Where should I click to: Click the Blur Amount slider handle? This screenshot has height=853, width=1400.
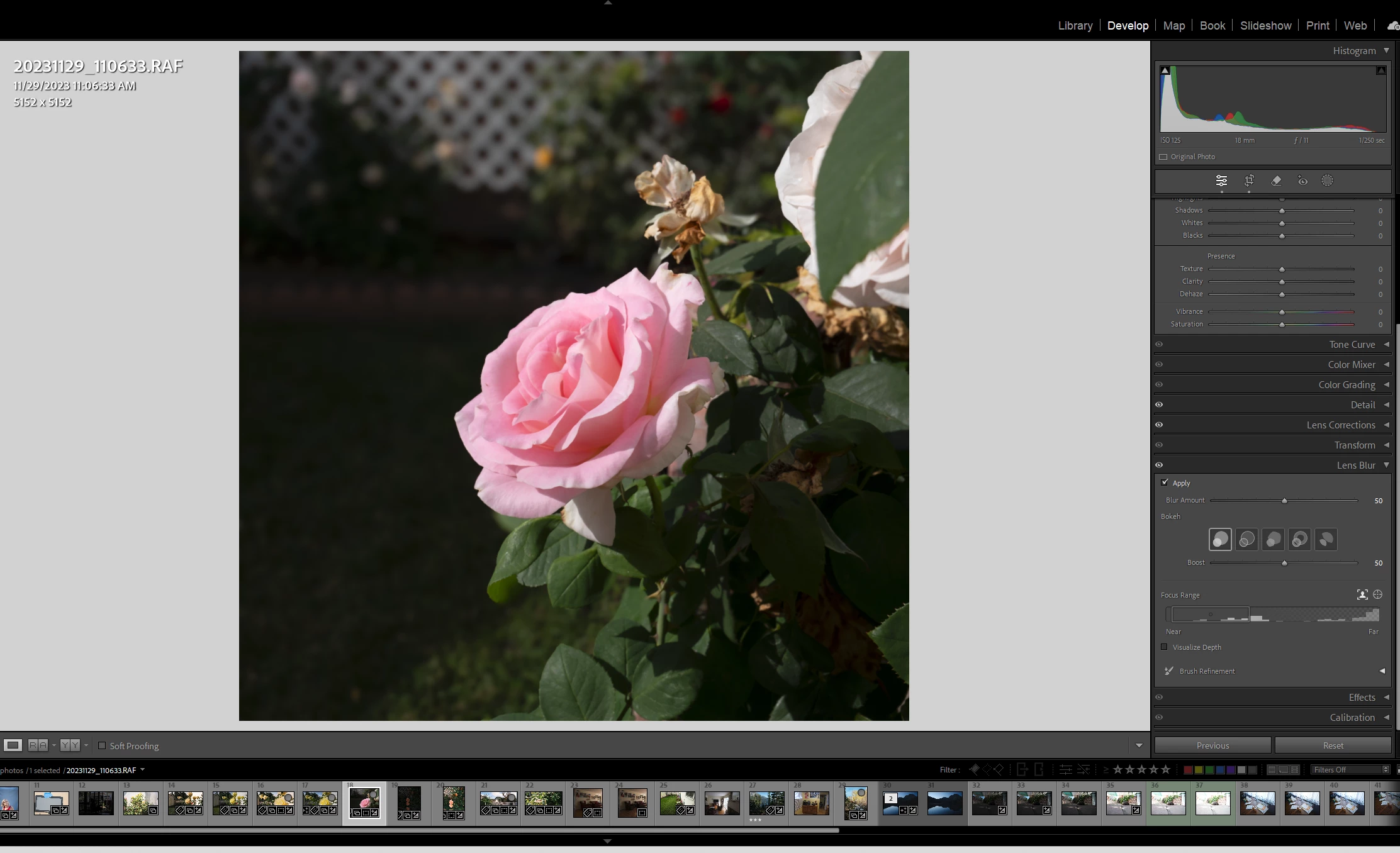point(1284,501)
